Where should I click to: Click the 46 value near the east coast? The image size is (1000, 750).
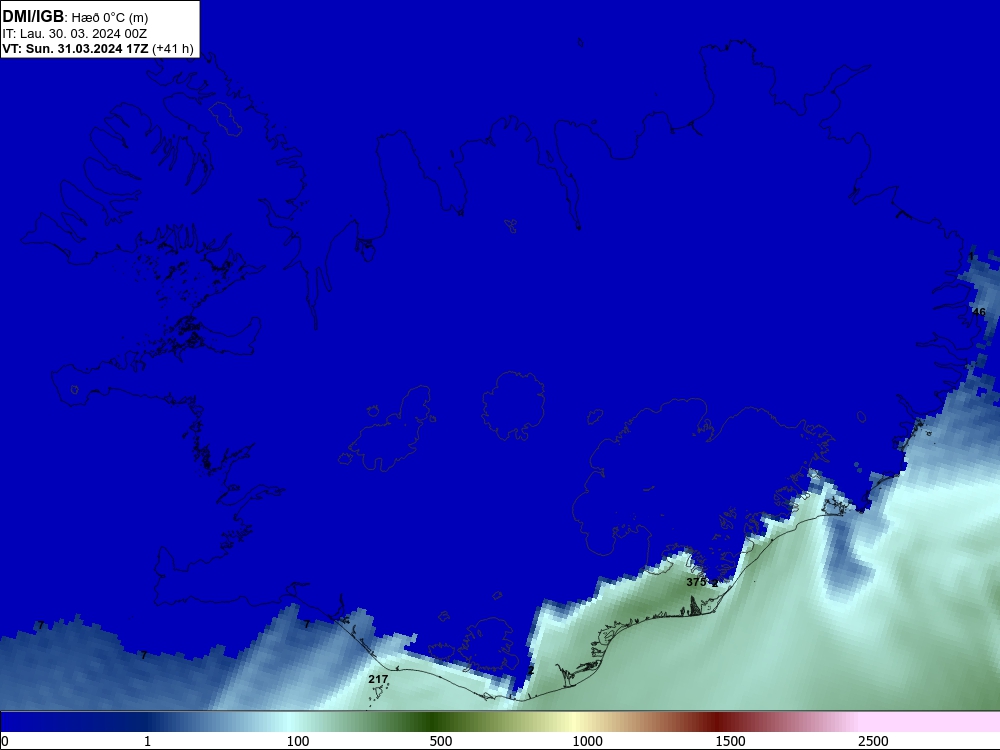click(x=979, y=312)
